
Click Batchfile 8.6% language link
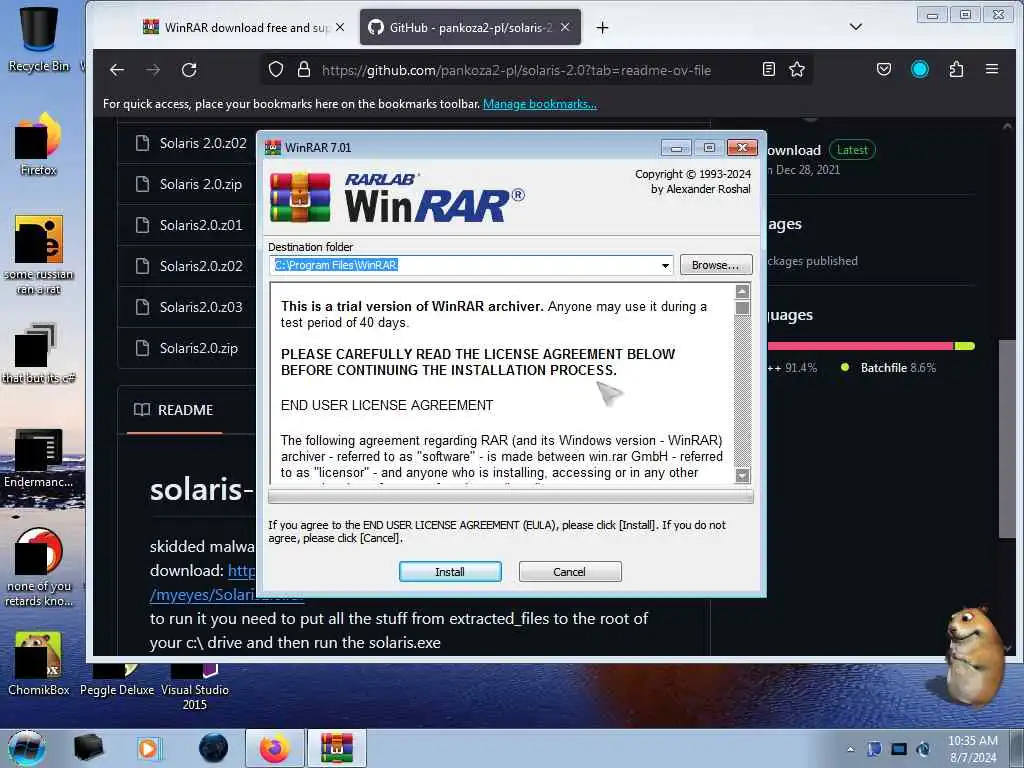(x=889, y=368)
